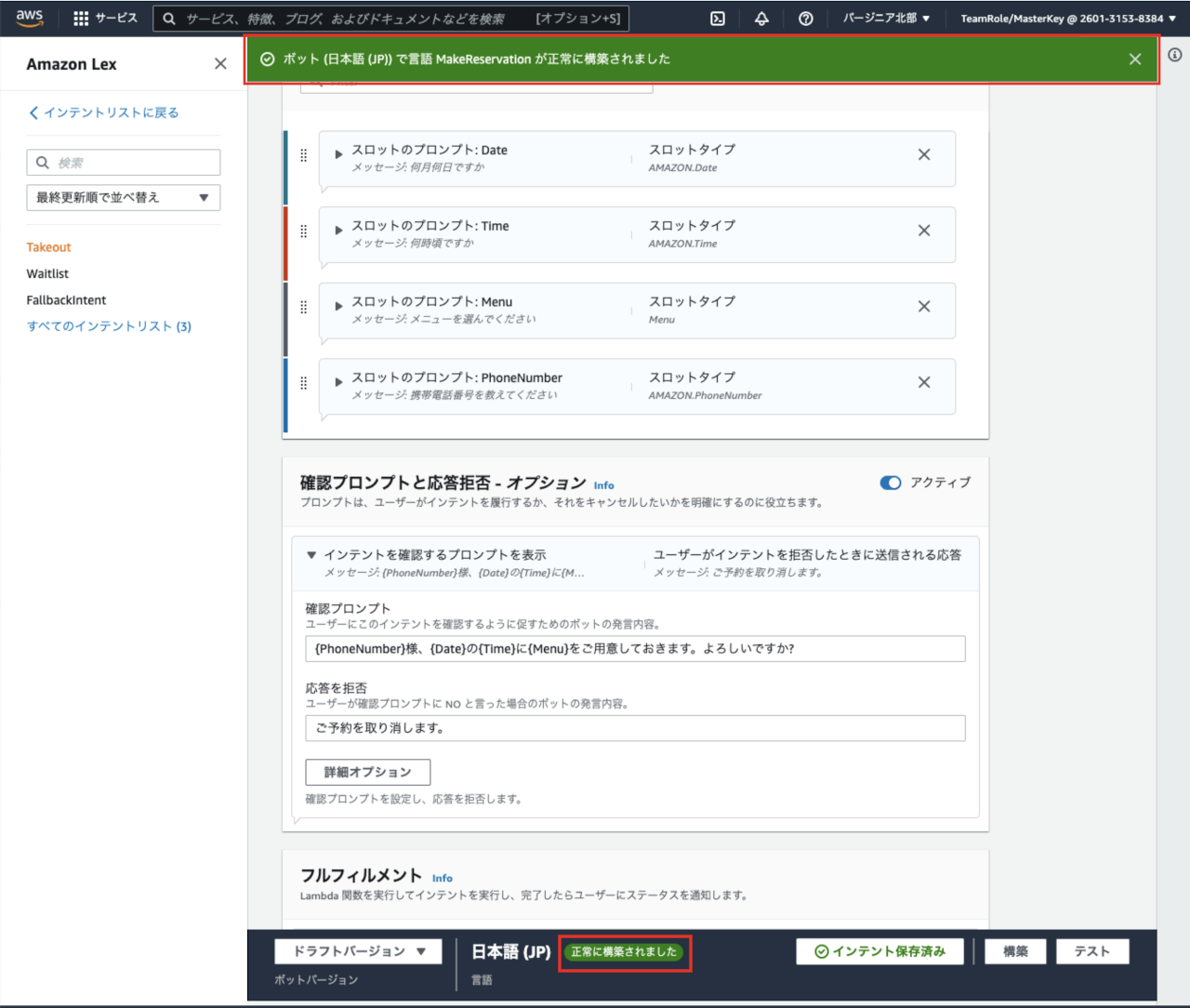Open the AWS home logo

[x=30, y=18]
